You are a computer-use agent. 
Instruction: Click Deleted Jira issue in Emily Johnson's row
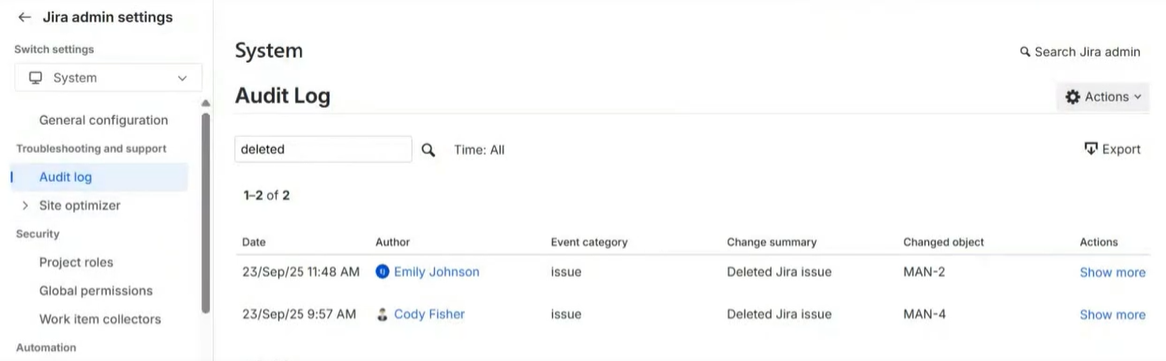tap(779, 272)
